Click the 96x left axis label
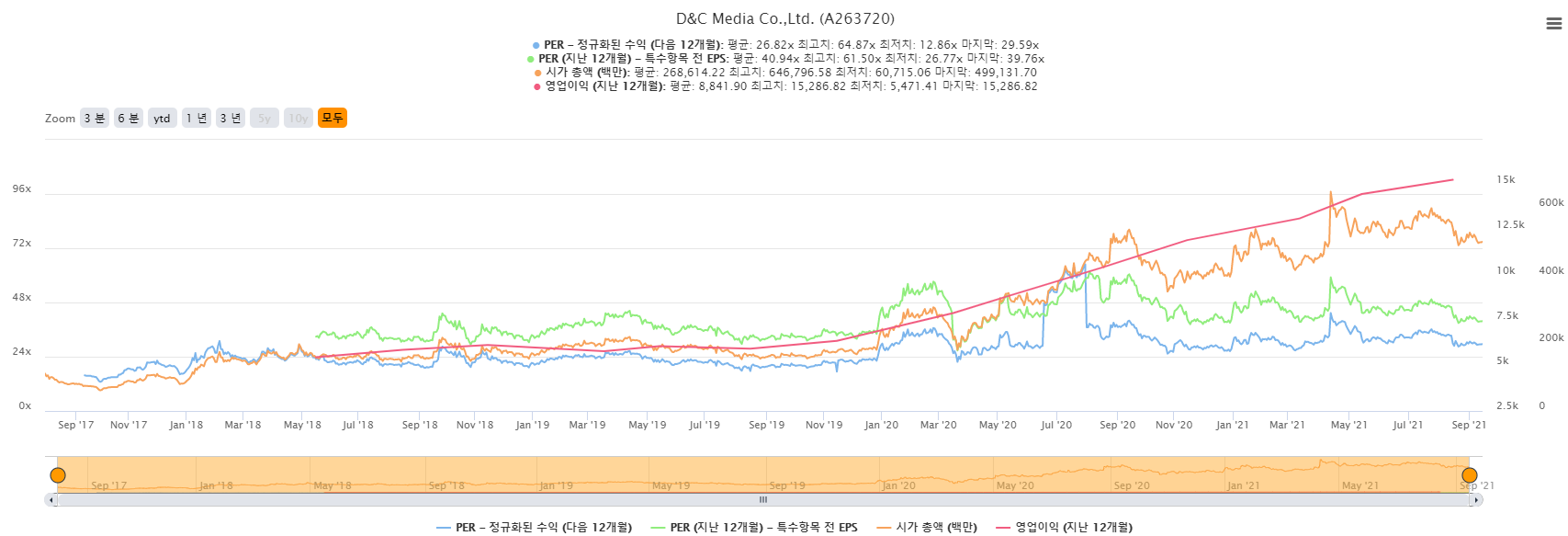This screenshot has height=536, width=1568. [22, 188]
